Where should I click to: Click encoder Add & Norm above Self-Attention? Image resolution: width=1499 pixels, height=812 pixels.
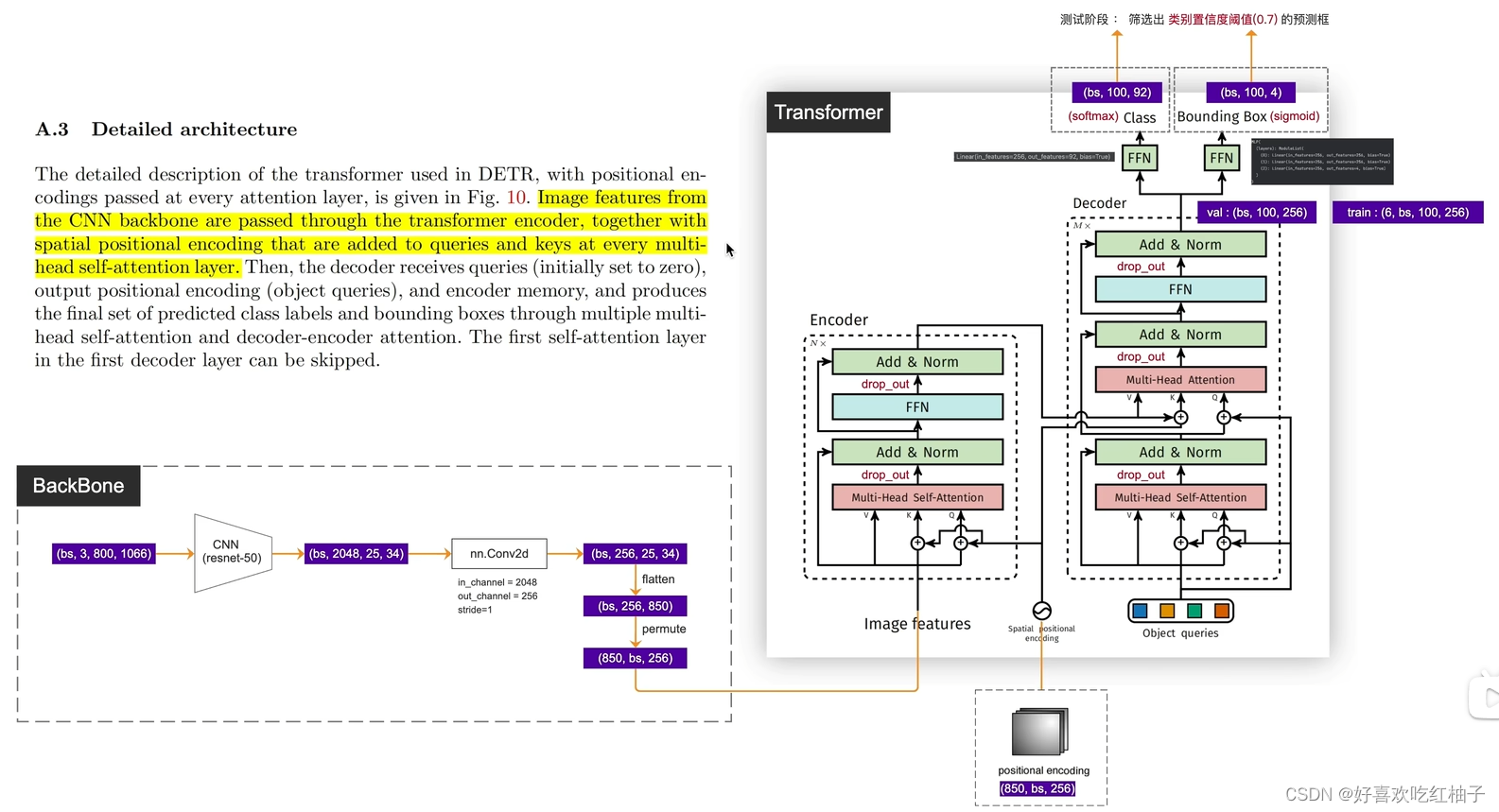tap(917, 452)
